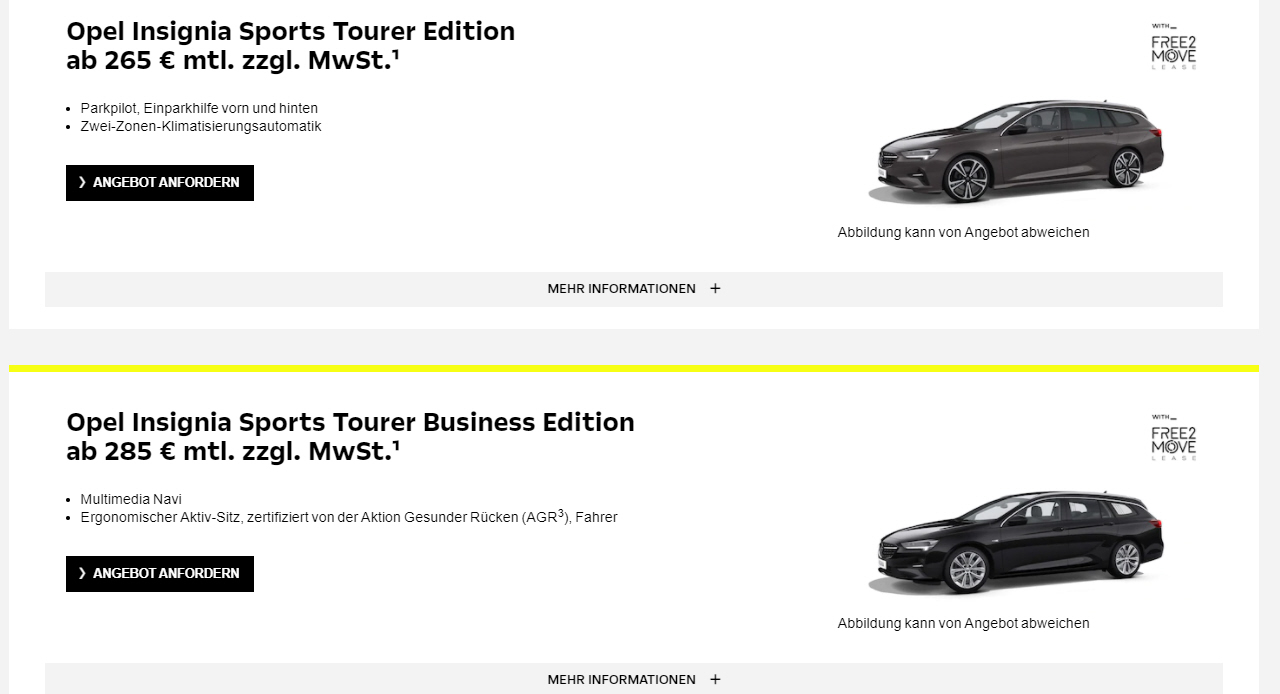Click the 'Multimedia Navi' feature bullet
This screenshot has width=1280, height=694.
coord(131,500)
